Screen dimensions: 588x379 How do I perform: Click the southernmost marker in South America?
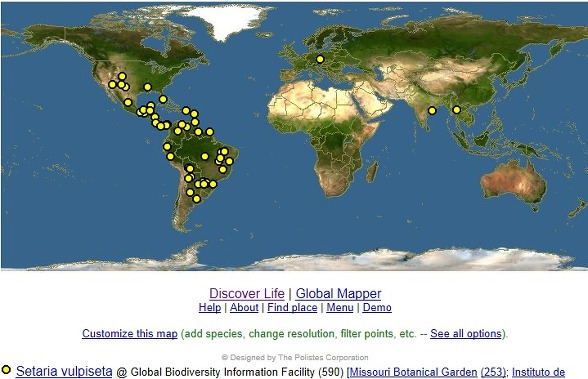point(196,199)
